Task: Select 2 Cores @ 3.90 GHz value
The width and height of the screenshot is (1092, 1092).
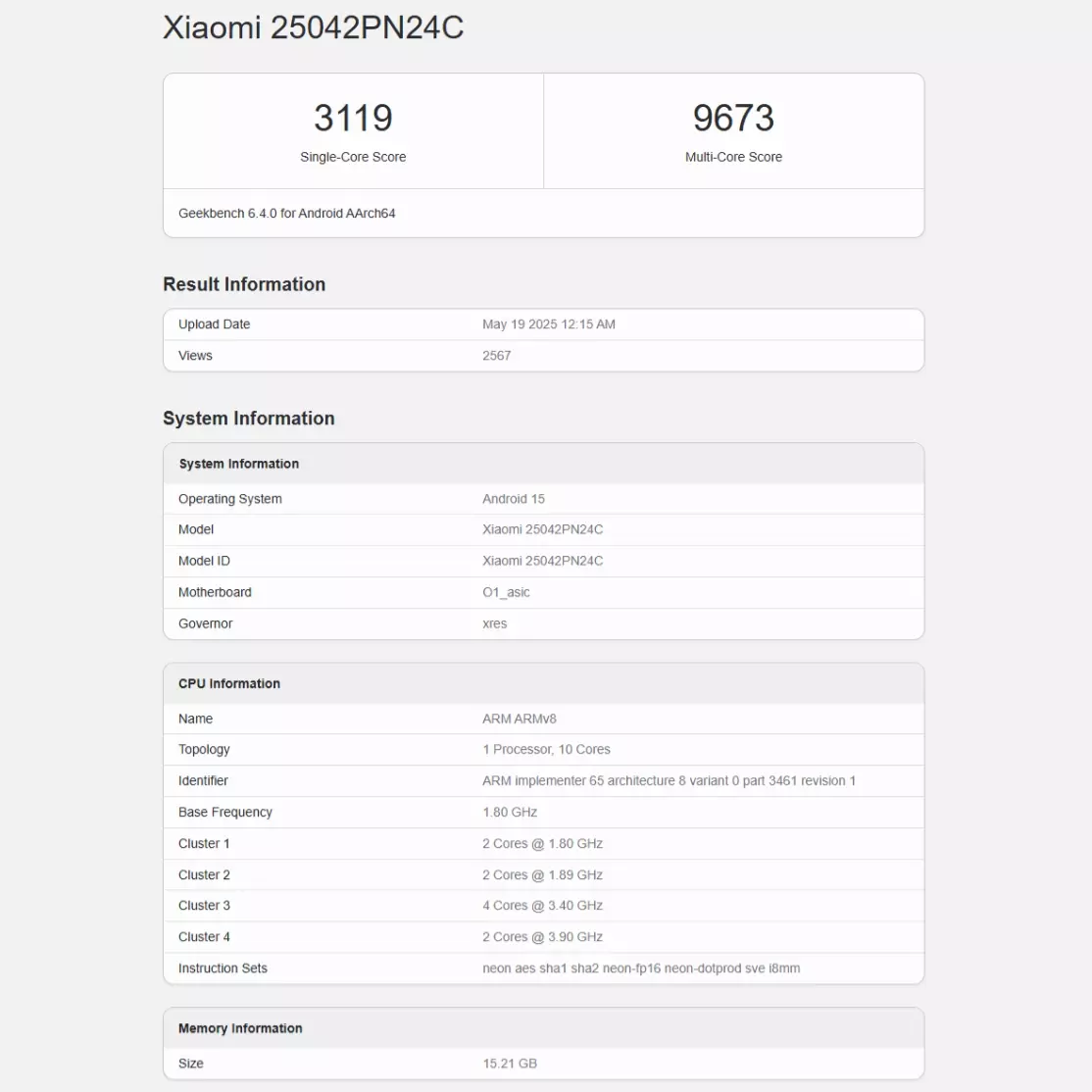Action: (542, 937)
